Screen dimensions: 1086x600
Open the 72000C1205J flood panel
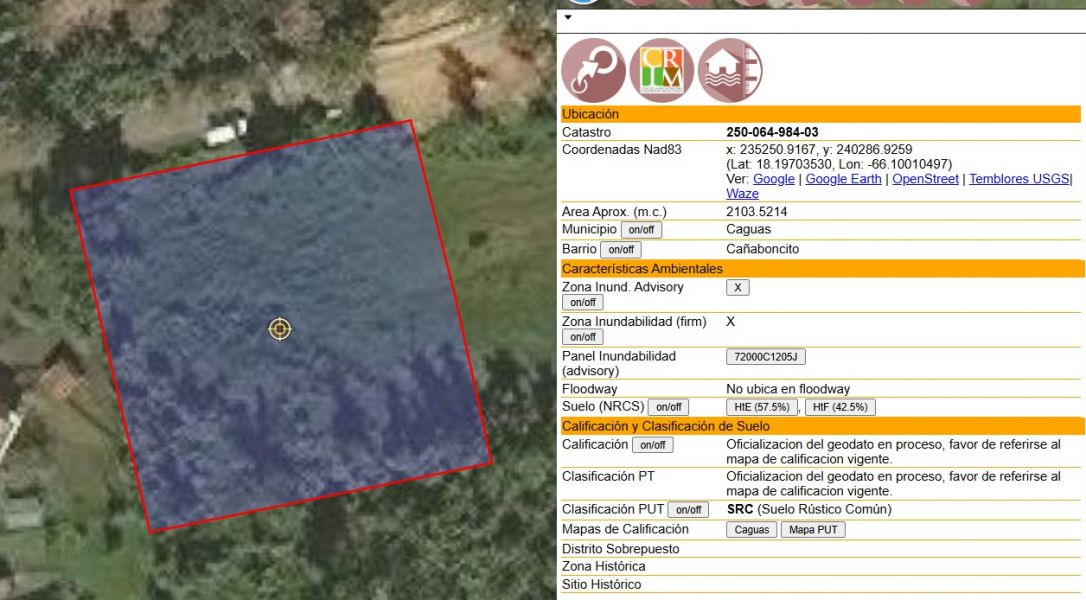click(766, 356)
